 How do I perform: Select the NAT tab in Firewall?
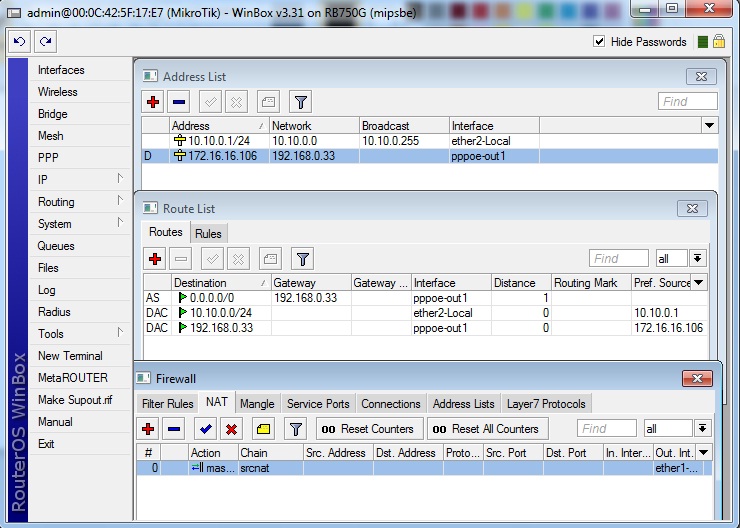point(217,402)
